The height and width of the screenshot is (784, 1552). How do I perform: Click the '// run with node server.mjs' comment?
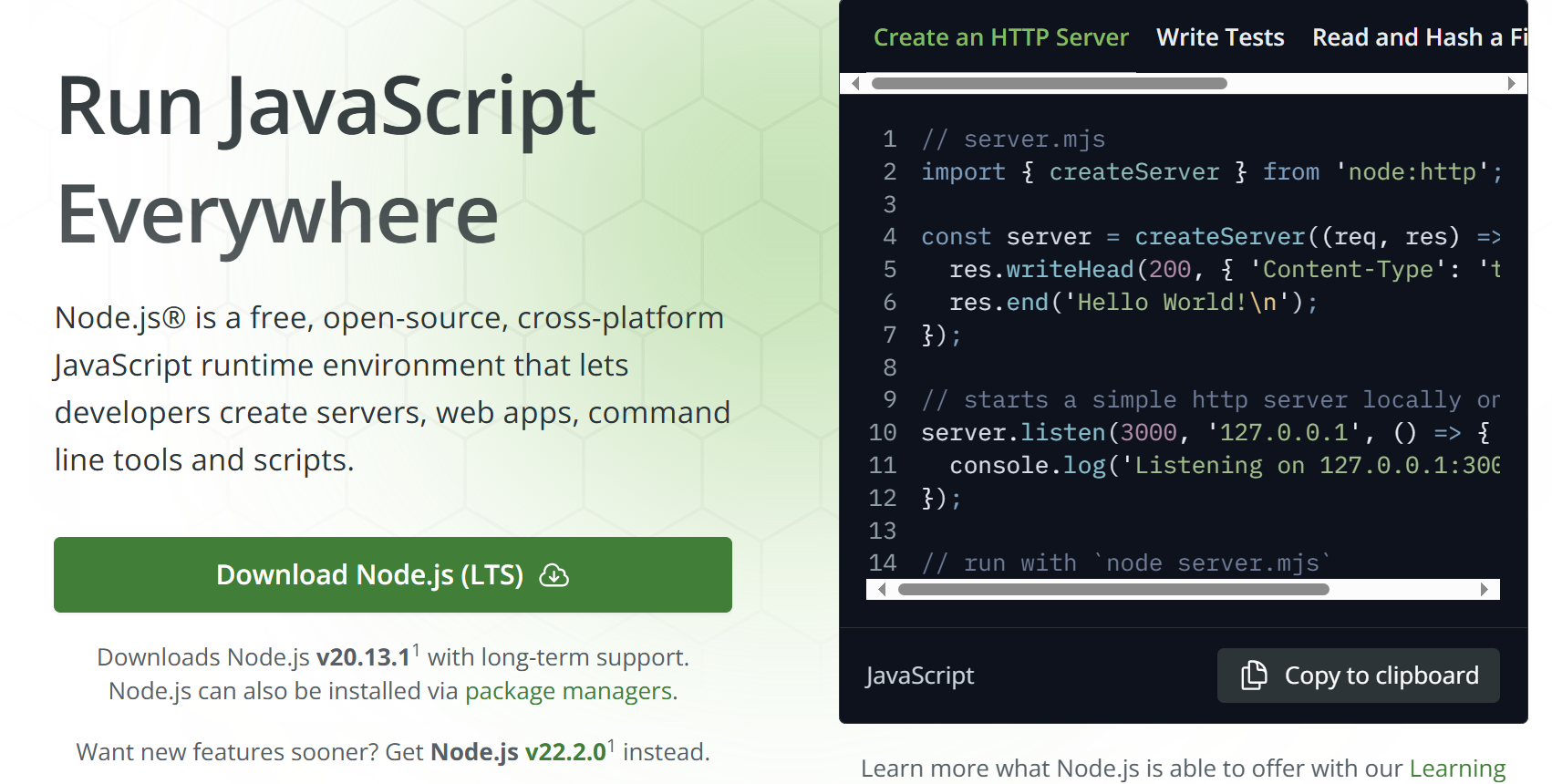click(1126, 563)
